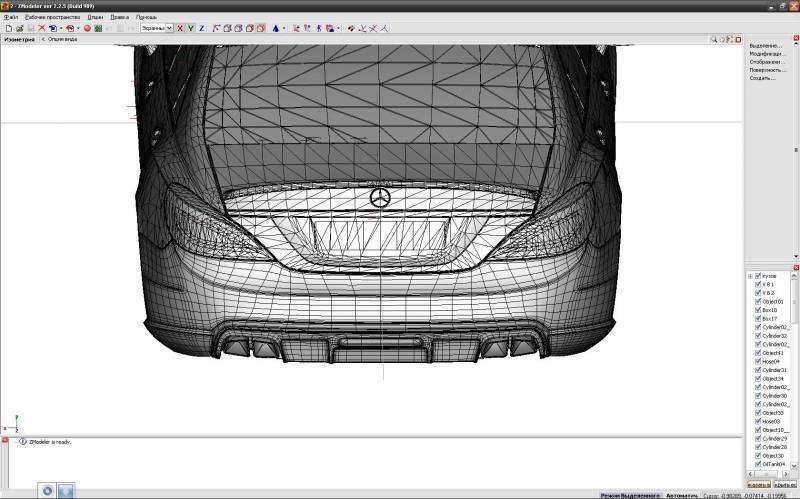Click the red X delete icon in toolbar
Viewport: 800px width, 499px height.
[x=42, y=29]
